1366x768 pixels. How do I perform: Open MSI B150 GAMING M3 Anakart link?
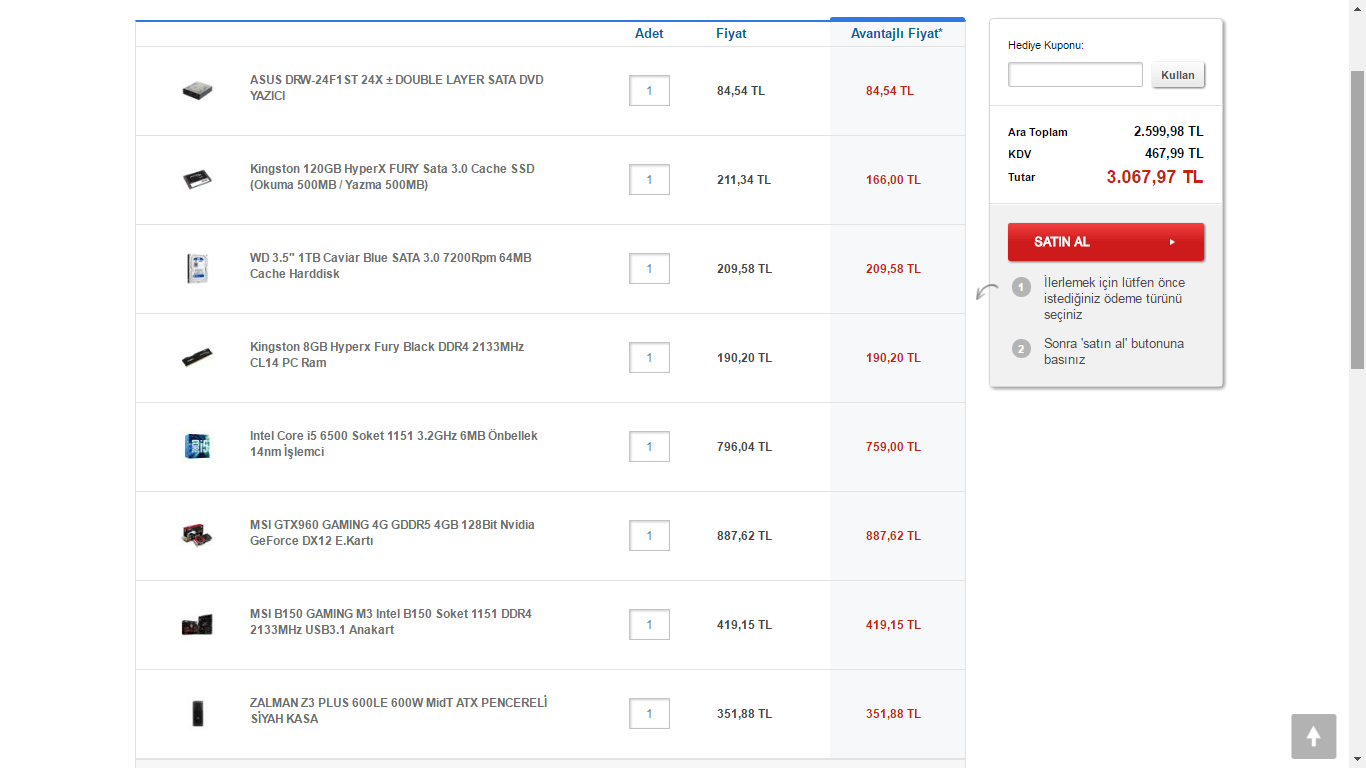pos(391,622)
